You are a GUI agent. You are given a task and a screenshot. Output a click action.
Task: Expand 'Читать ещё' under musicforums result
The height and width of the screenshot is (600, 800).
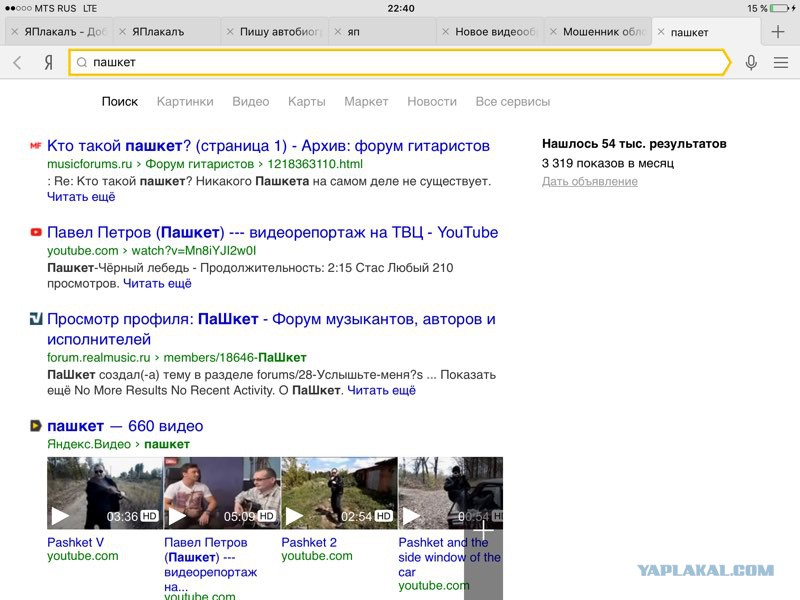click(81, 197)
